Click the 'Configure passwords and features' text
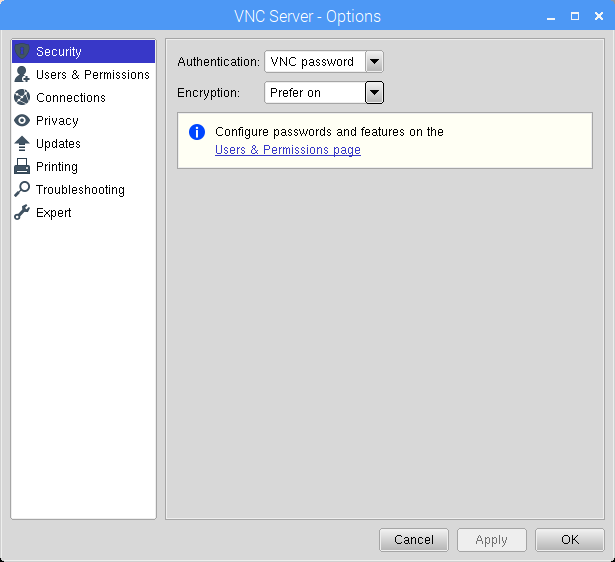 pos(329,132)
